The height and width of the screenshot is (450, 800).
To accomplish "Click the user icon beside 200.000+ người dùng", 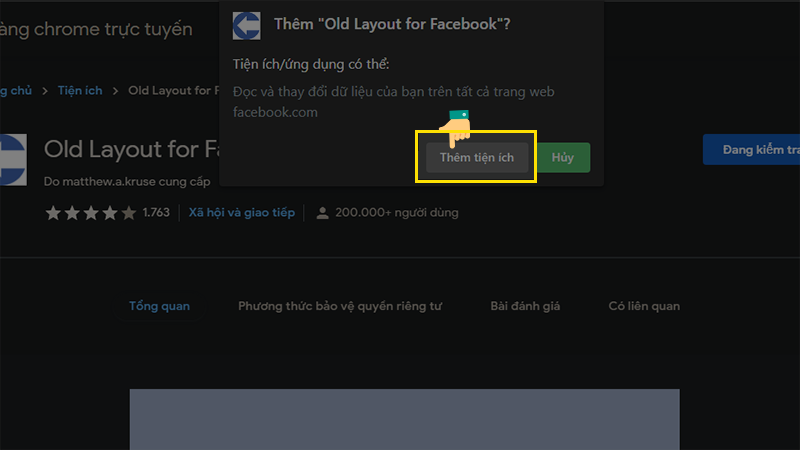I will (x=322, y=213).
